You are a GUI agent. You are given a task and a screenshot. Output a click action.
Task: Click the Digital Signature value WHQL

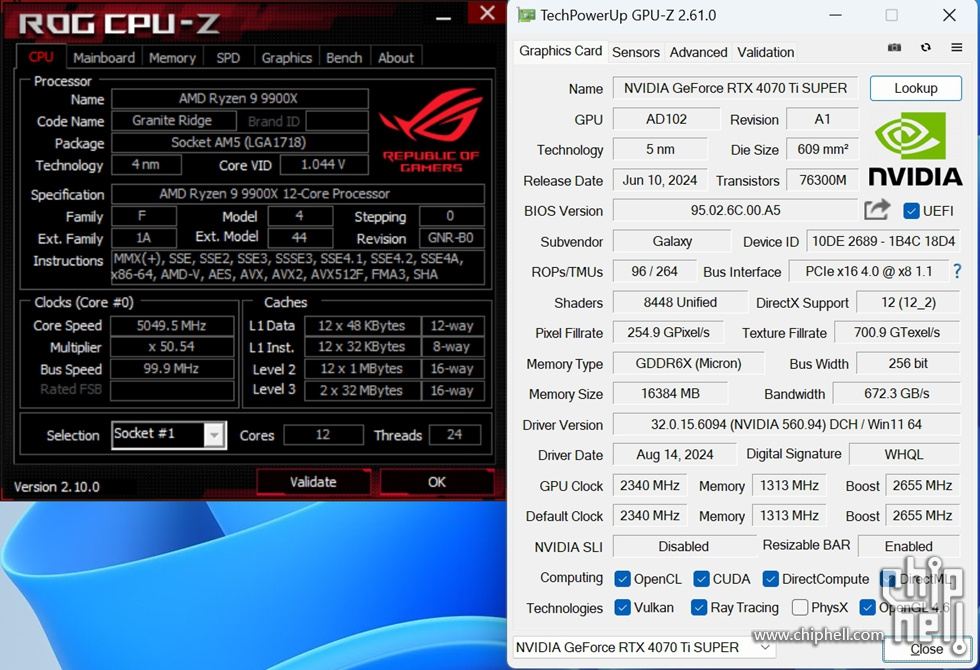(904, 454)
